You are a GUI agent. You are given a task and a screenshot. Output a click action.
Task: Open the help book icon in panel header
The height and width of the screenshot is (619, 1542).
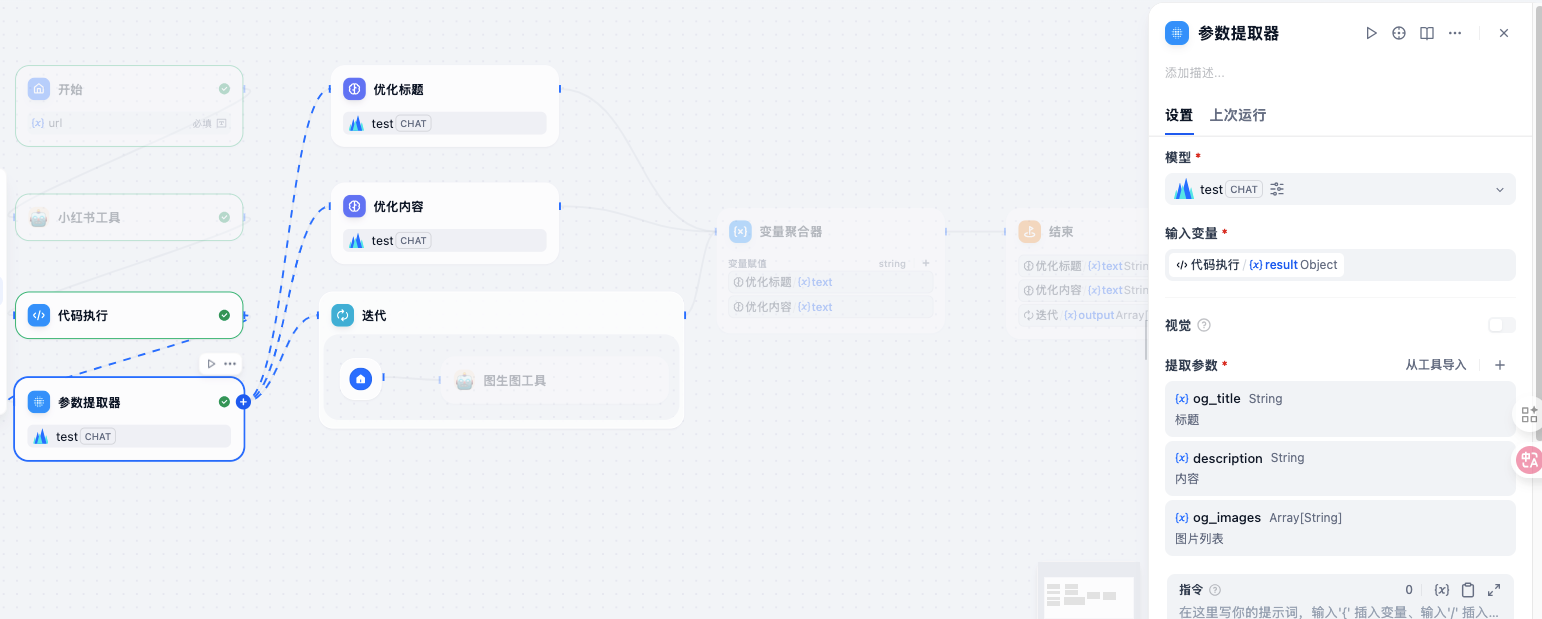(x=1427, y=33)
